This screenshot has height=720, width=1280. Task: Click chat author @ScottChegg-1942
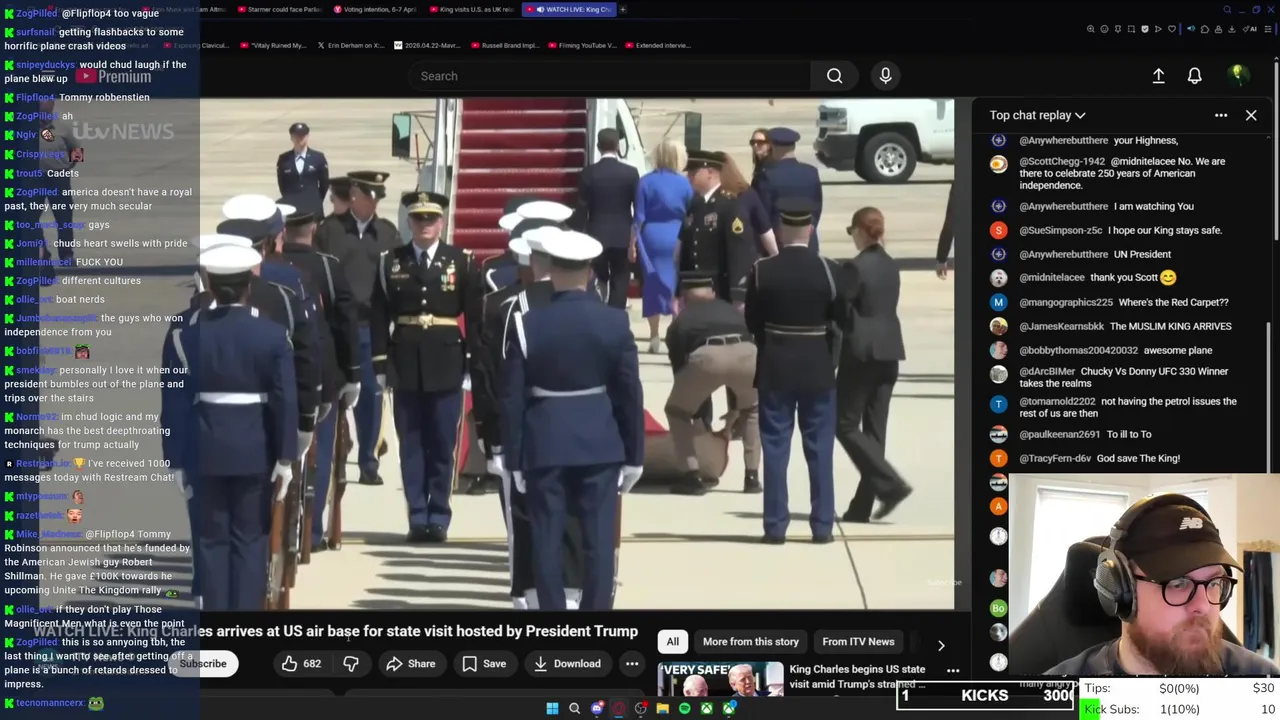[1062, 161]
